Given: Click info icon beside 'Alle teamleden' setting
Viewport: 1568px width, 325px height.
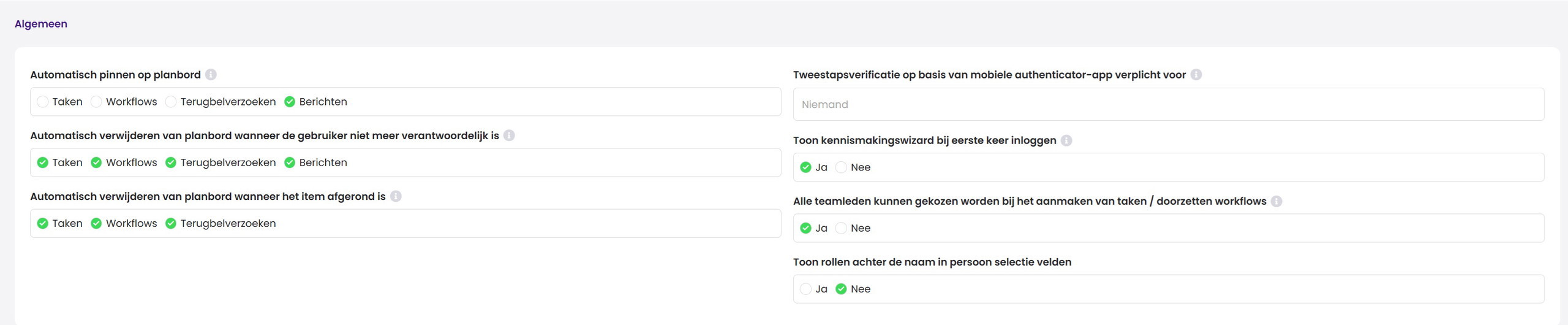Looking at the screenshot, I should point(1276,201).
